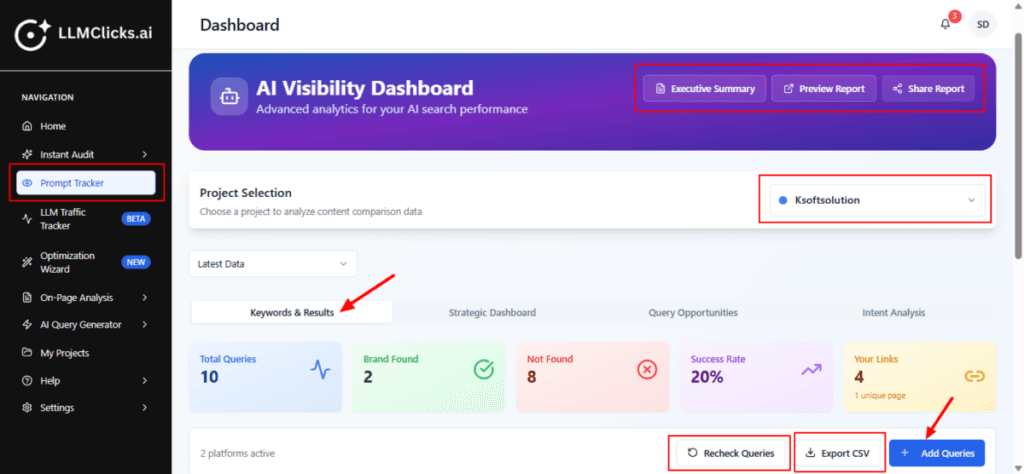The image size is (1024, 474).
Task: Open the SD user avatar menu
Action: (x=984, y=25)
